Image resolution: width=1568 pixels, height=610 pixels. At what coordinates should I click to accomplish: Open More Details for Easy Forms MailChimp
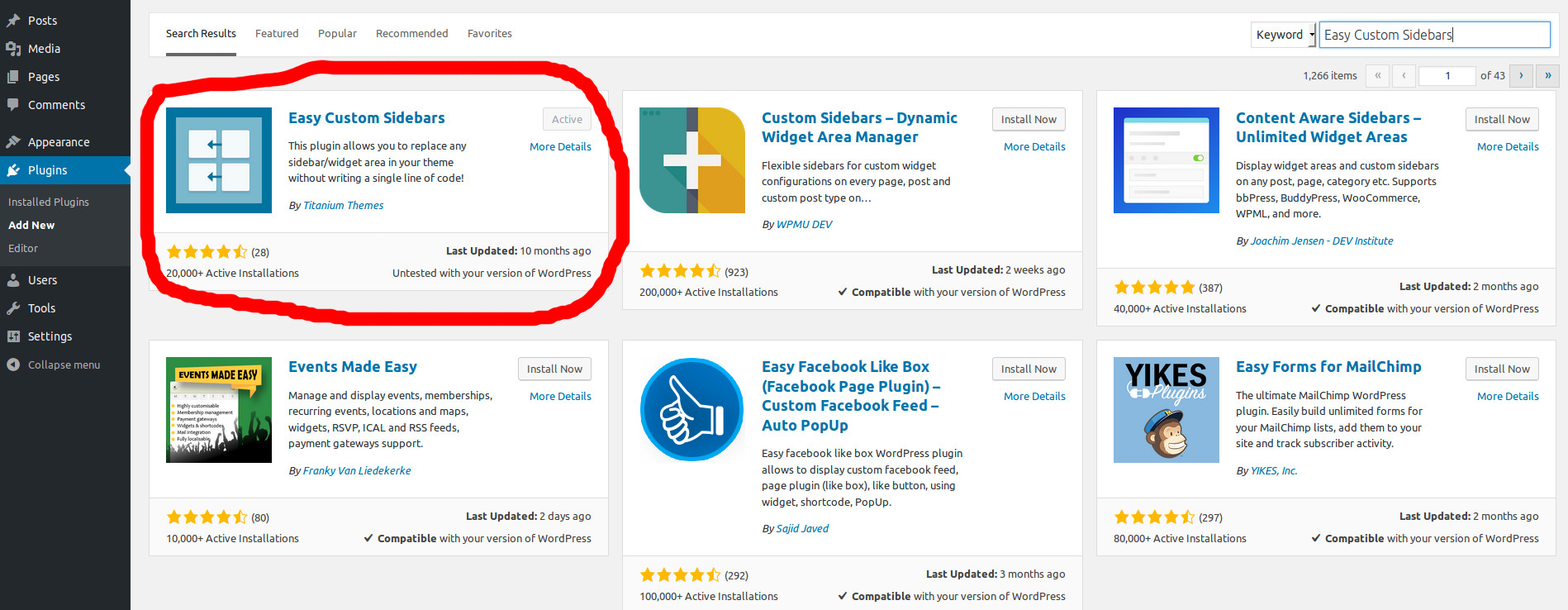click(x=1508, y=396)
